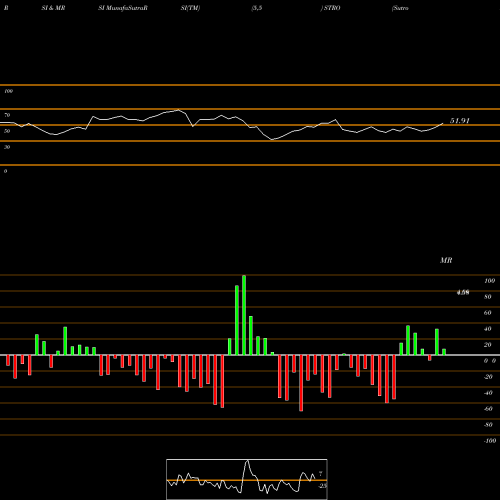Click the end point of RSI line
This screenshot has height=500, width=500.
[x=443, y=124]
